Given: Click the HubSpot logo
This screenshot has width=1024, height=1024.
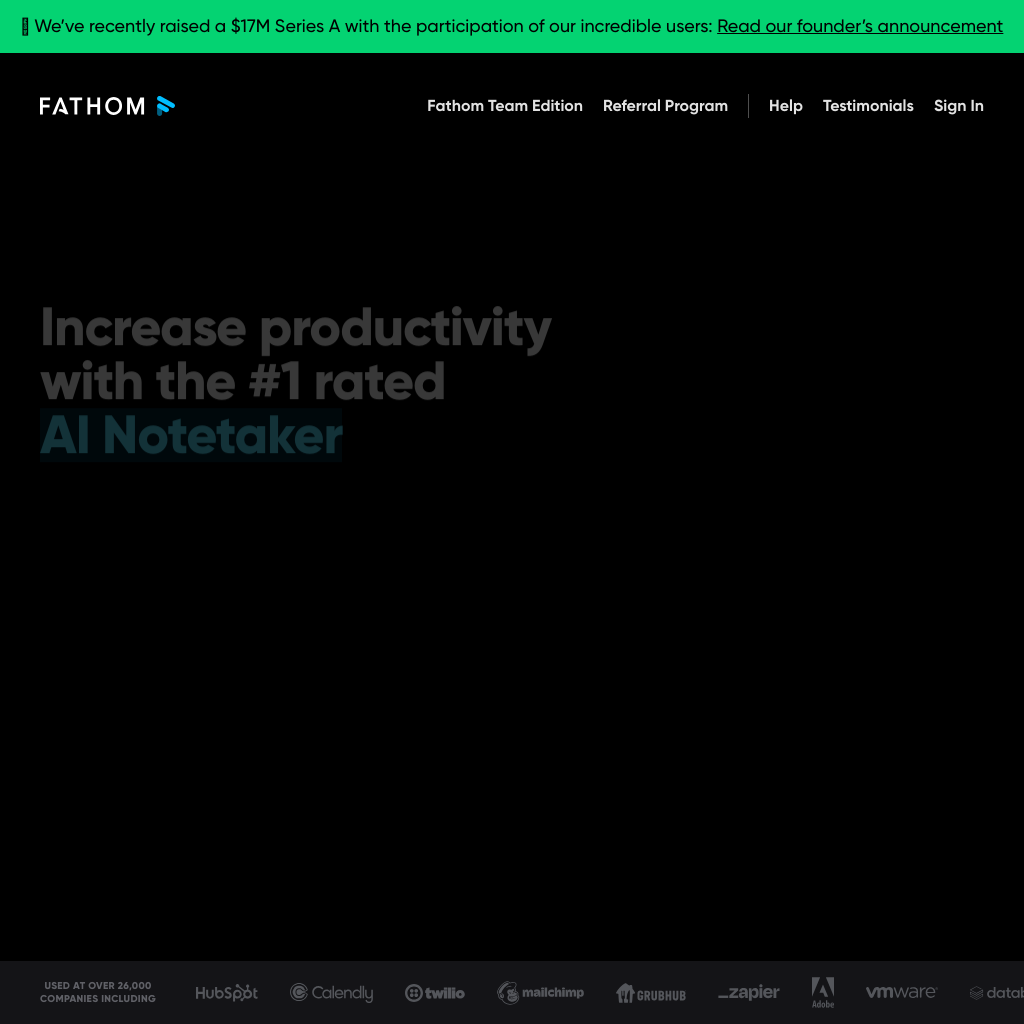Looking at the screenshot, I should (227, 993).
